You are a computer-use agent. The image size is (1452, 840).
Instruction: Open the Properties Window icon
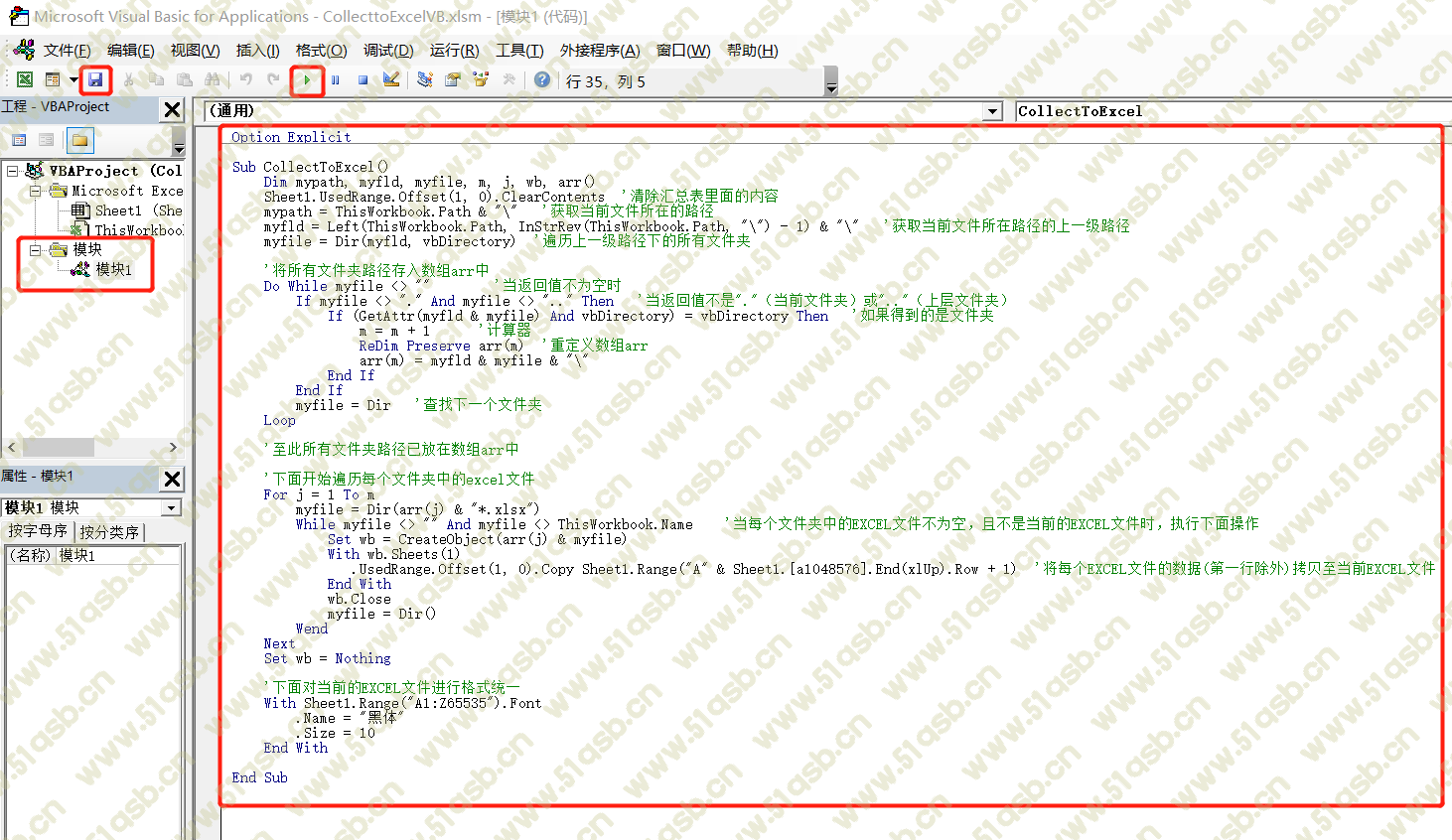pyautogui.click(x=453, y=79)
